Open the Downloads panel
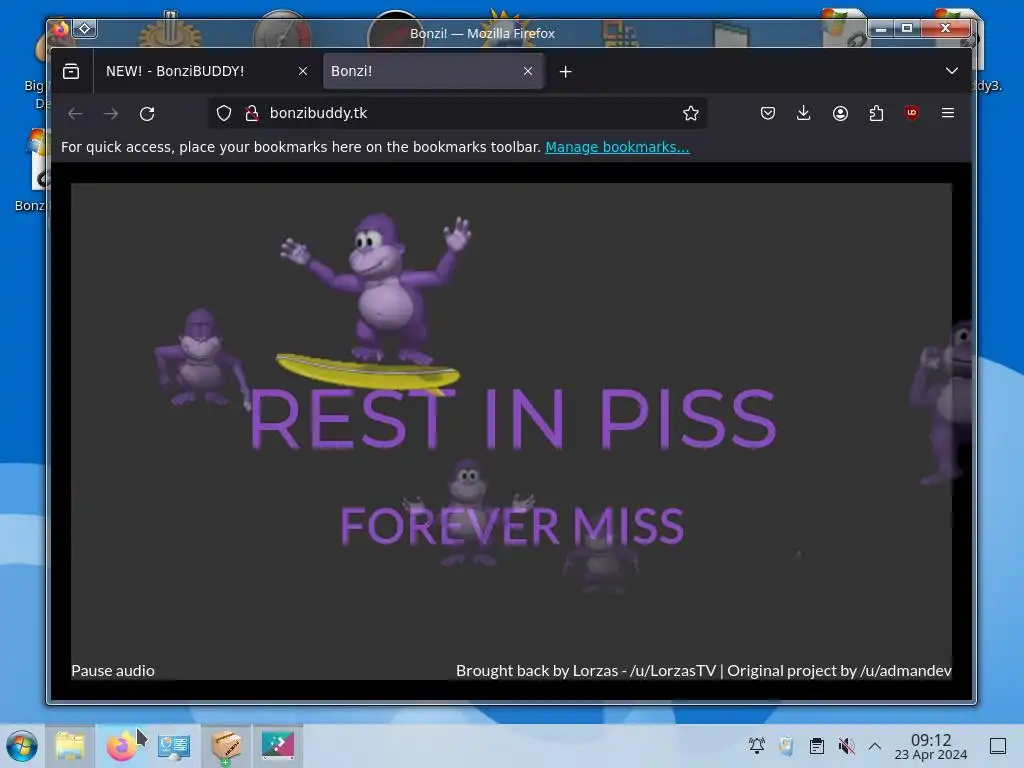The width and height of the screenshot is (1024, 768). pyautogui.click(x=804, y=113)
